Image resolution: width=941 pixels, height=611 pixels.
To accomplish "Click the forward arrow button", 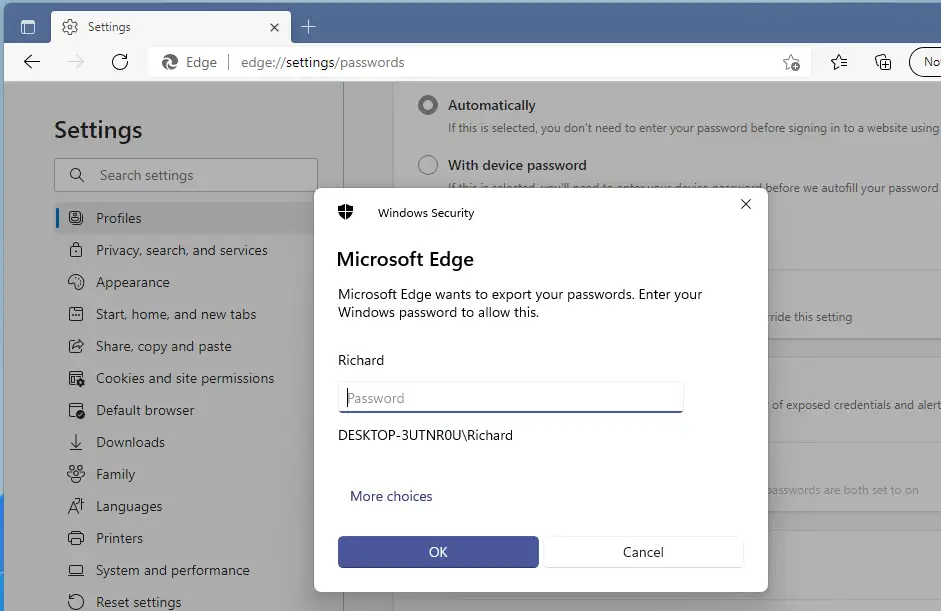I will [x=76, y=62].
